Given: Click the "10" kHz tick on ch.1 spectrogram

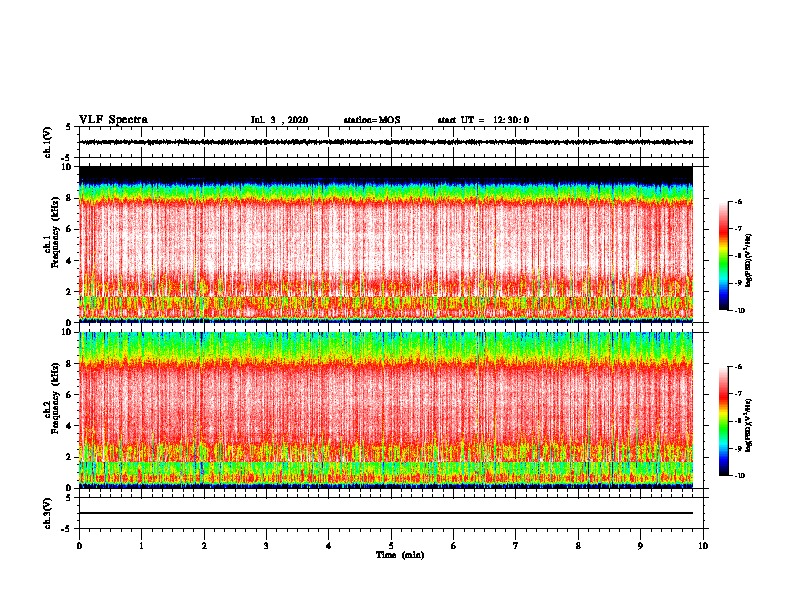Looking at the screenshot, I should [x=67, y=167].
